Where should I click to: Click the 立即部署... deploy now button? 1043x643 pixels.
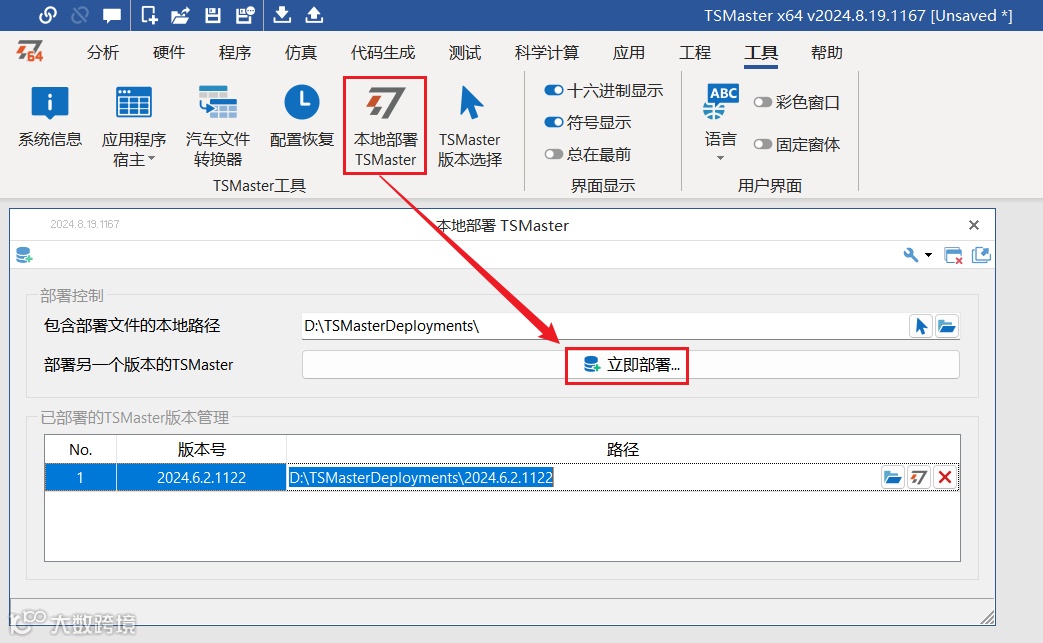coord(631,364)
